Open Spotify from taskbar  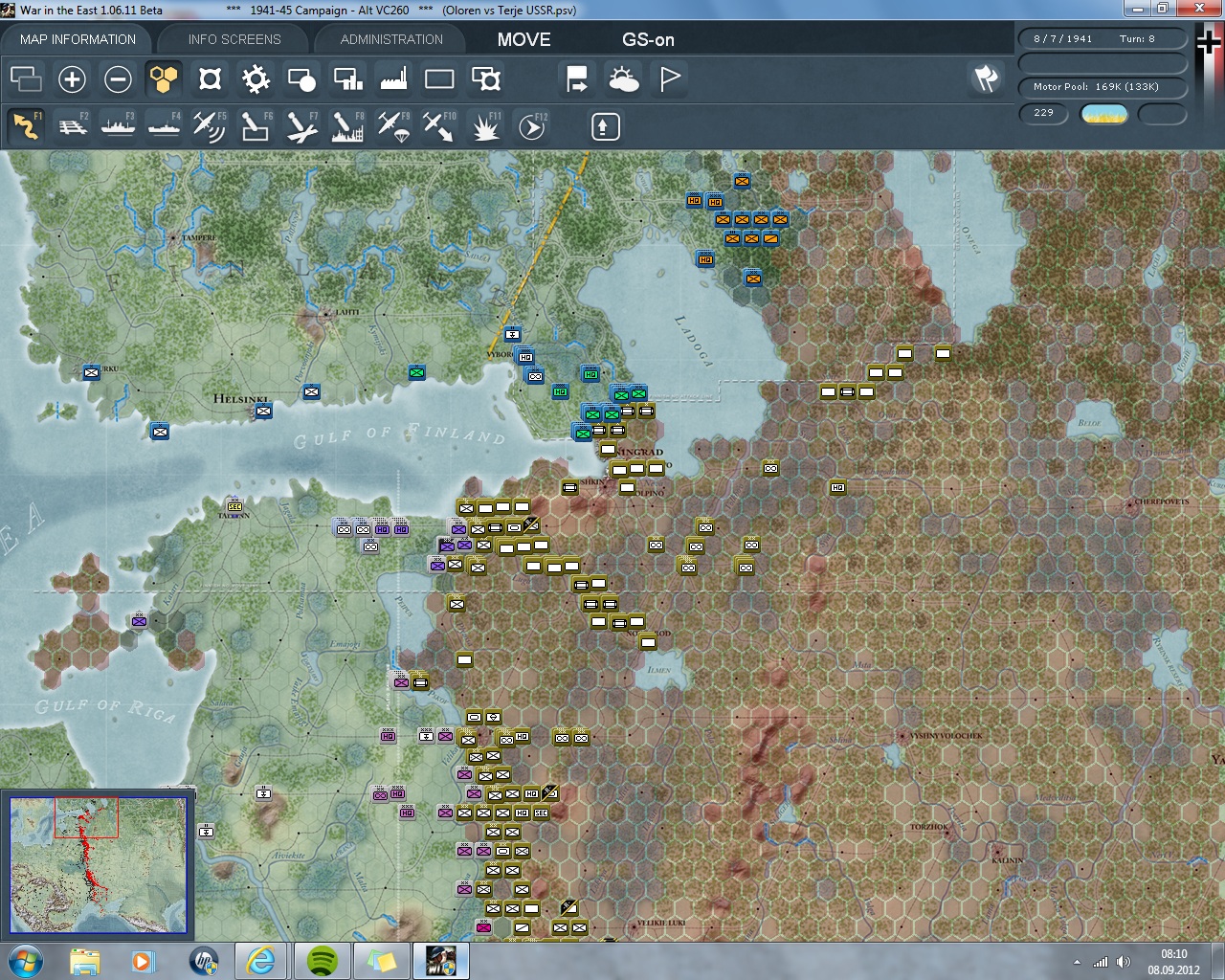[x=323, y=961]
